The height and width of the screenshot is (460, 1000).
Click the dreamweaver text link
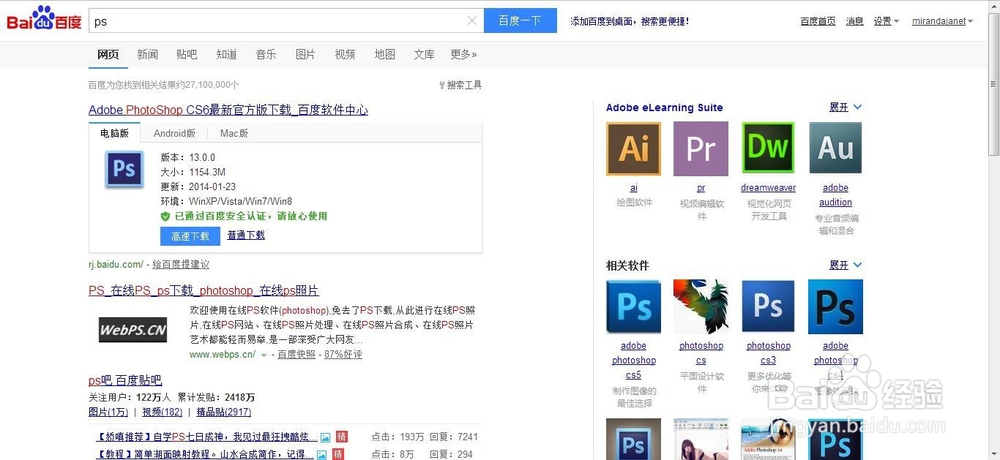[768, 188]
